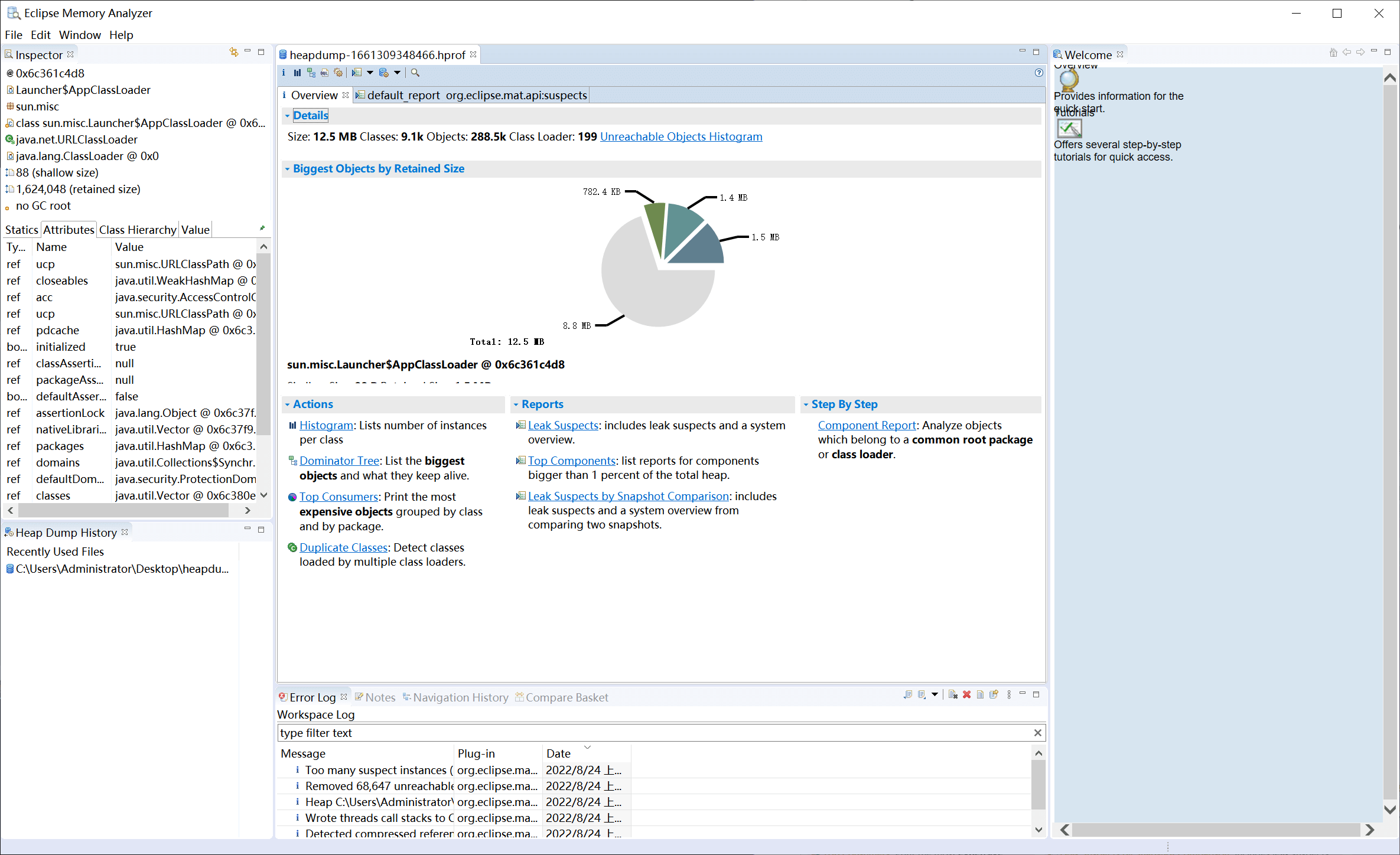The image size is (1400, 855).
Task: Open the Top Components report link
Action: click(x=572, y=461)
